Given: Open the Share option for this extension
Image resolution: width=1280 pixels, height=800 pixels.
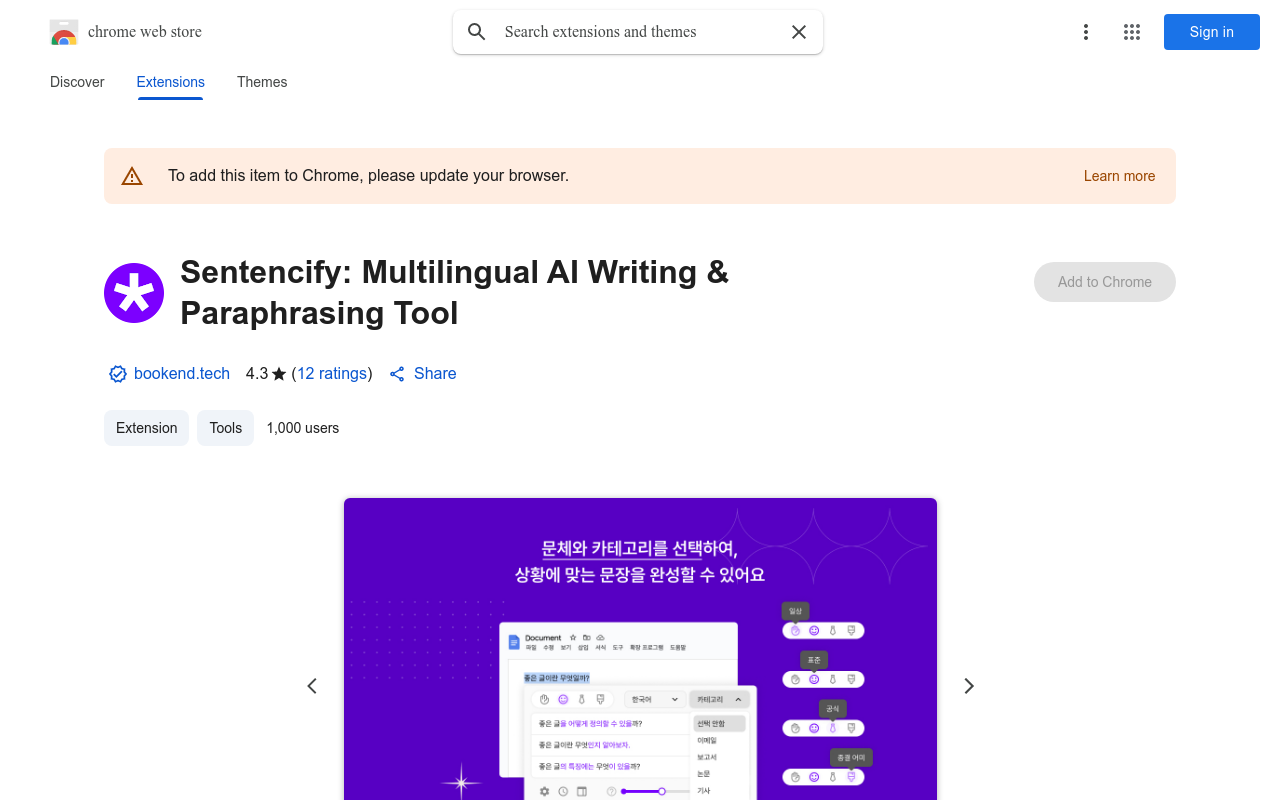Looking at the screenshot, I should coord(422,373).
